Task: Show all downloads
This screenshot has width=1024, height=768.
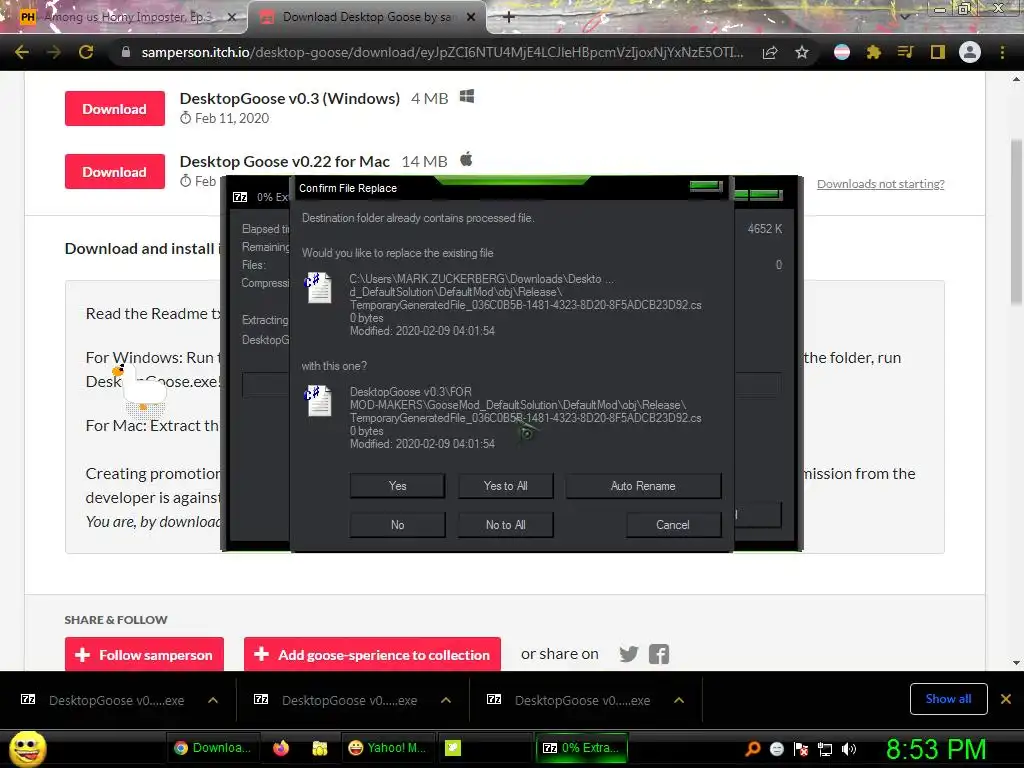Action: click(948, 699)
